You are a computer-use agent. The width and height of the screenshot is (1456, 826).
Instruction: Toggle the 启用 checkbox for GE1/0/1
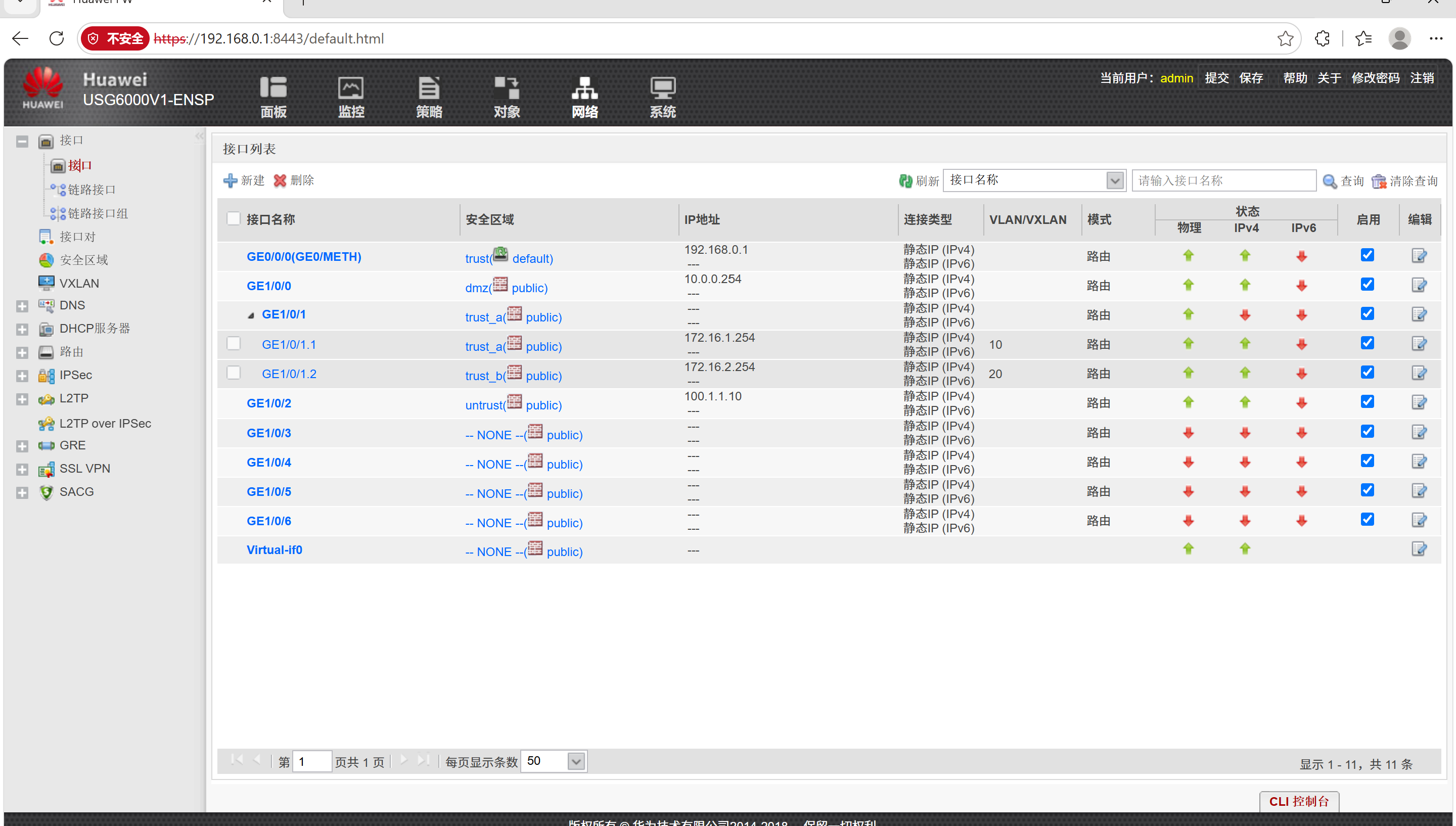pyautogui.click(x=1368, y=314)
